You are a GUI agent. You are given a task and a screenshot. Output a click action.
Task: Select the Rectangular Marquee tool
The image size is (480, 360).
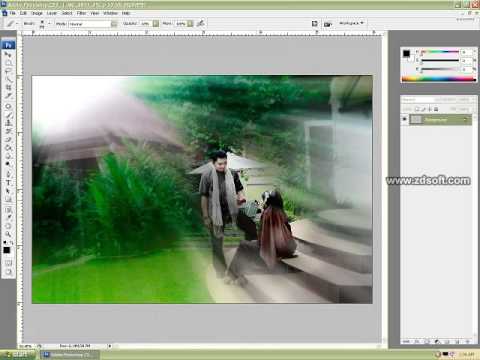(8, 62)
